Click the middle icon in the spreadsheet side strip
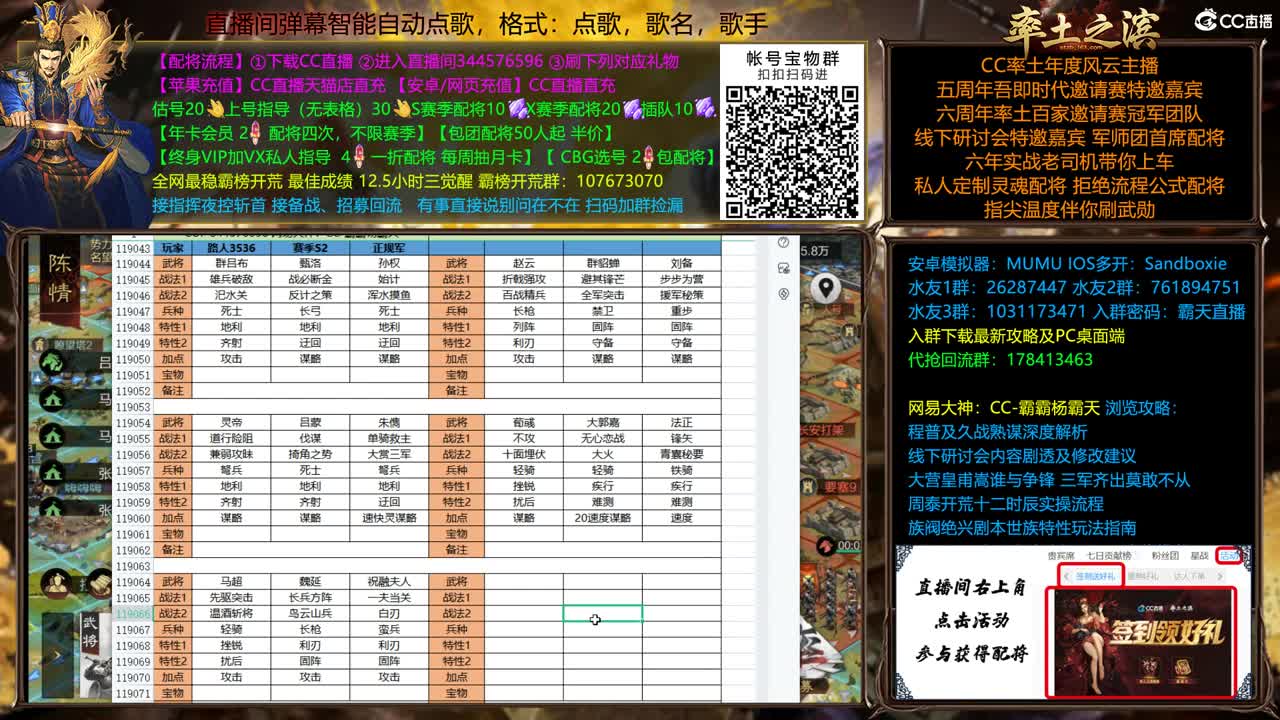1280x720 pixels. 783,268
